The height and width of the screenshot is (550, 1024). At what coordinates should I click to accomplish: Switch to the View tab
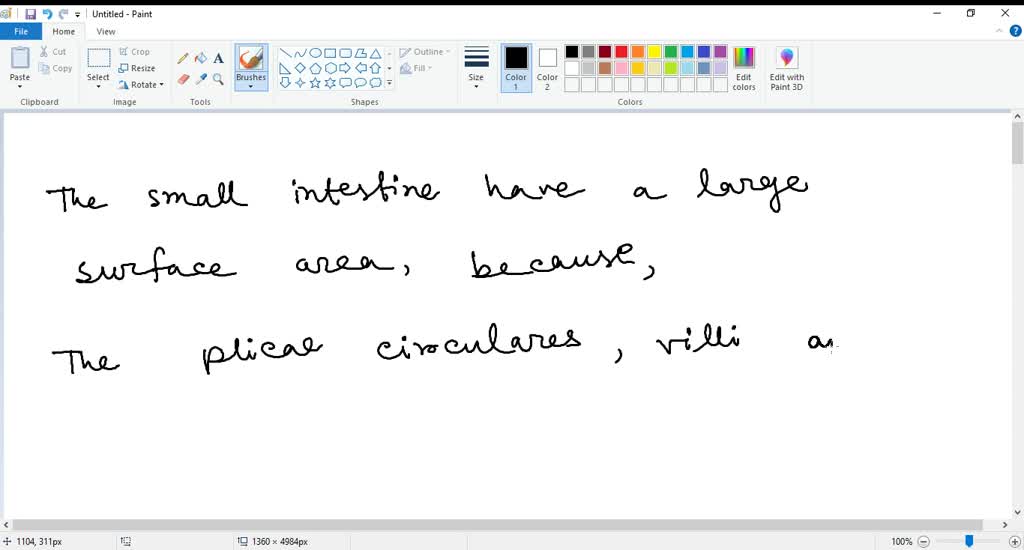[x=106, y=32]
